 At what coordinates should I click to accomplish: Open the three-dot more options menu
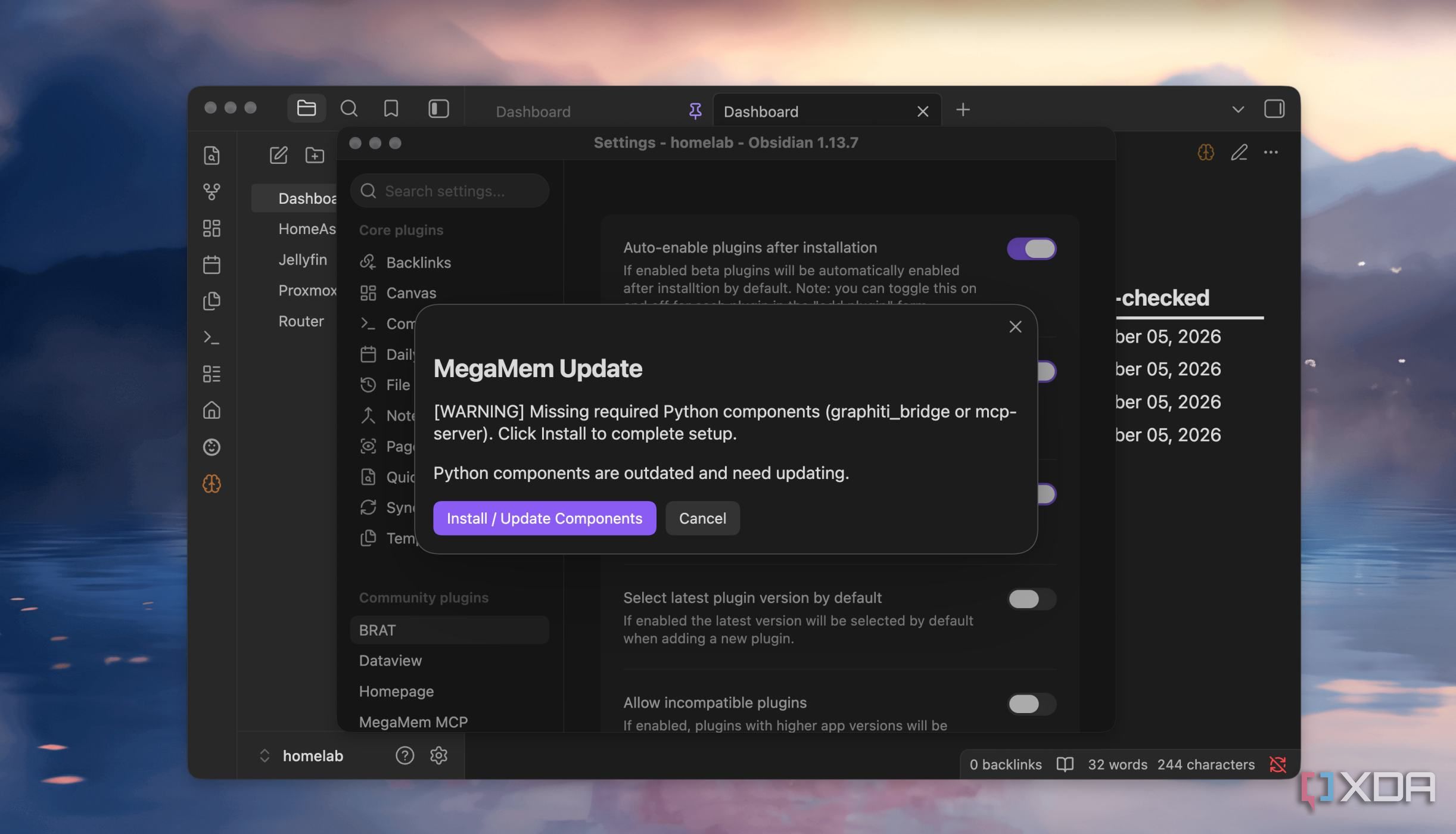1271,153
